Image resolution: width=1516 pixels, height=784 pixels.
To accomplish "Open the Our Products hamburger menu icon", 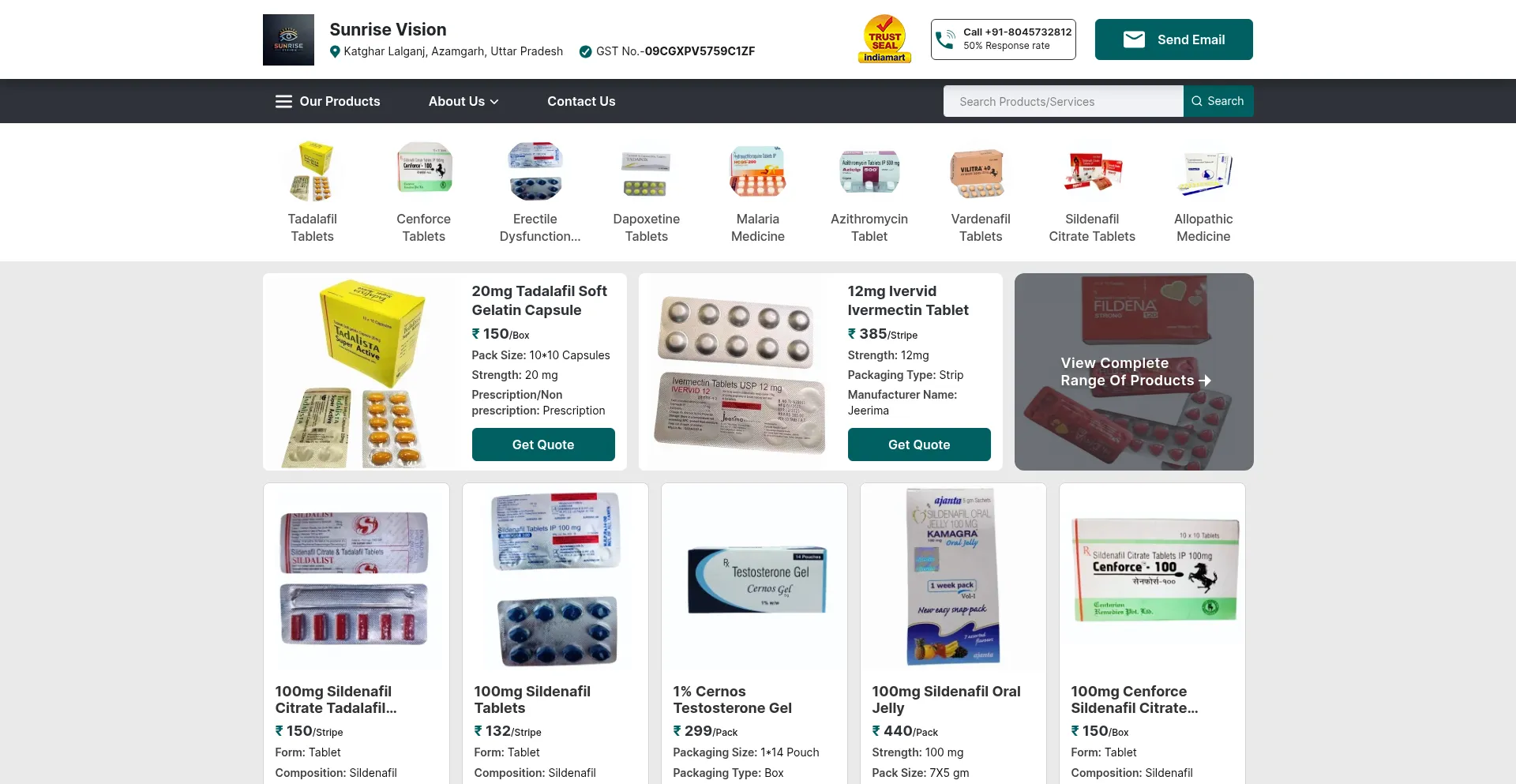I will coord(283,101).
